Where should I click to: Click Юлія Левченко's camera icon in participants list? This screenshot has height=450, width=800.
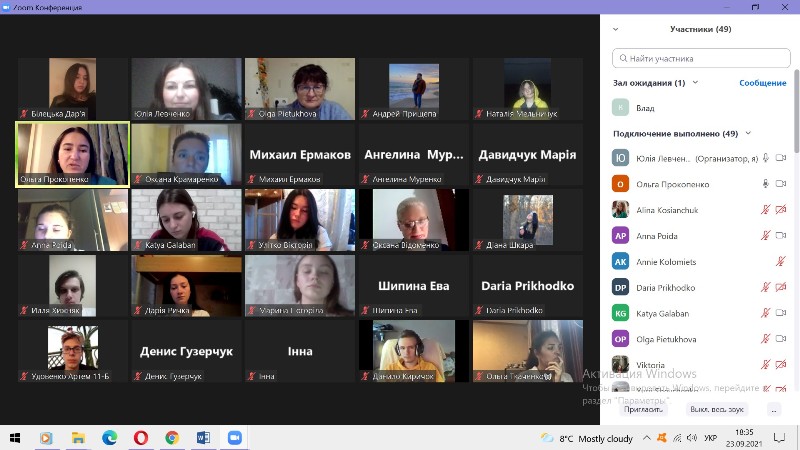tap(781, 158)
